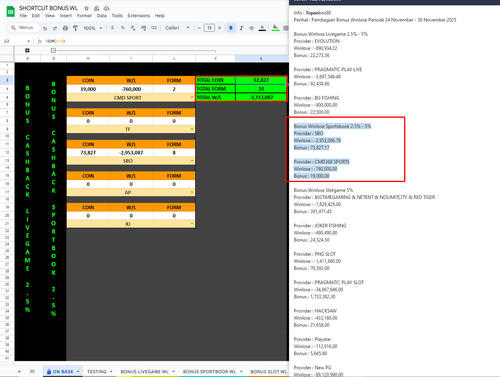Open the AP provider dropdown
The width and height of the screenshot is (500, 377).
(192, 192)
